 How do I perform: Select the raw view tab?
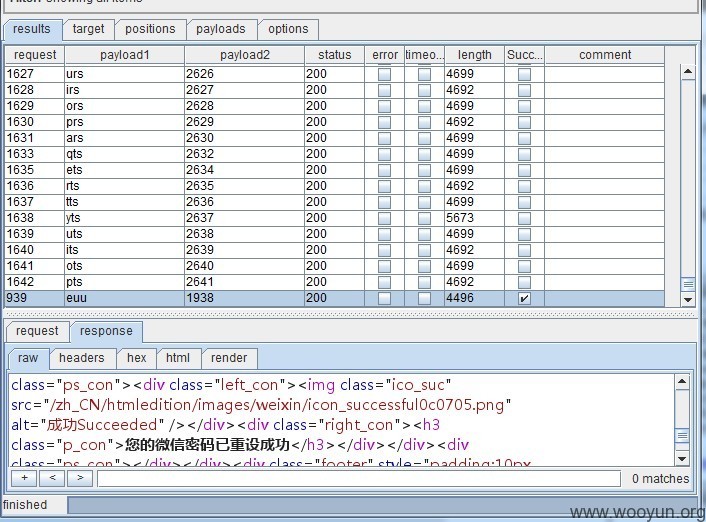pyautogui.click(x=28, y=359)
